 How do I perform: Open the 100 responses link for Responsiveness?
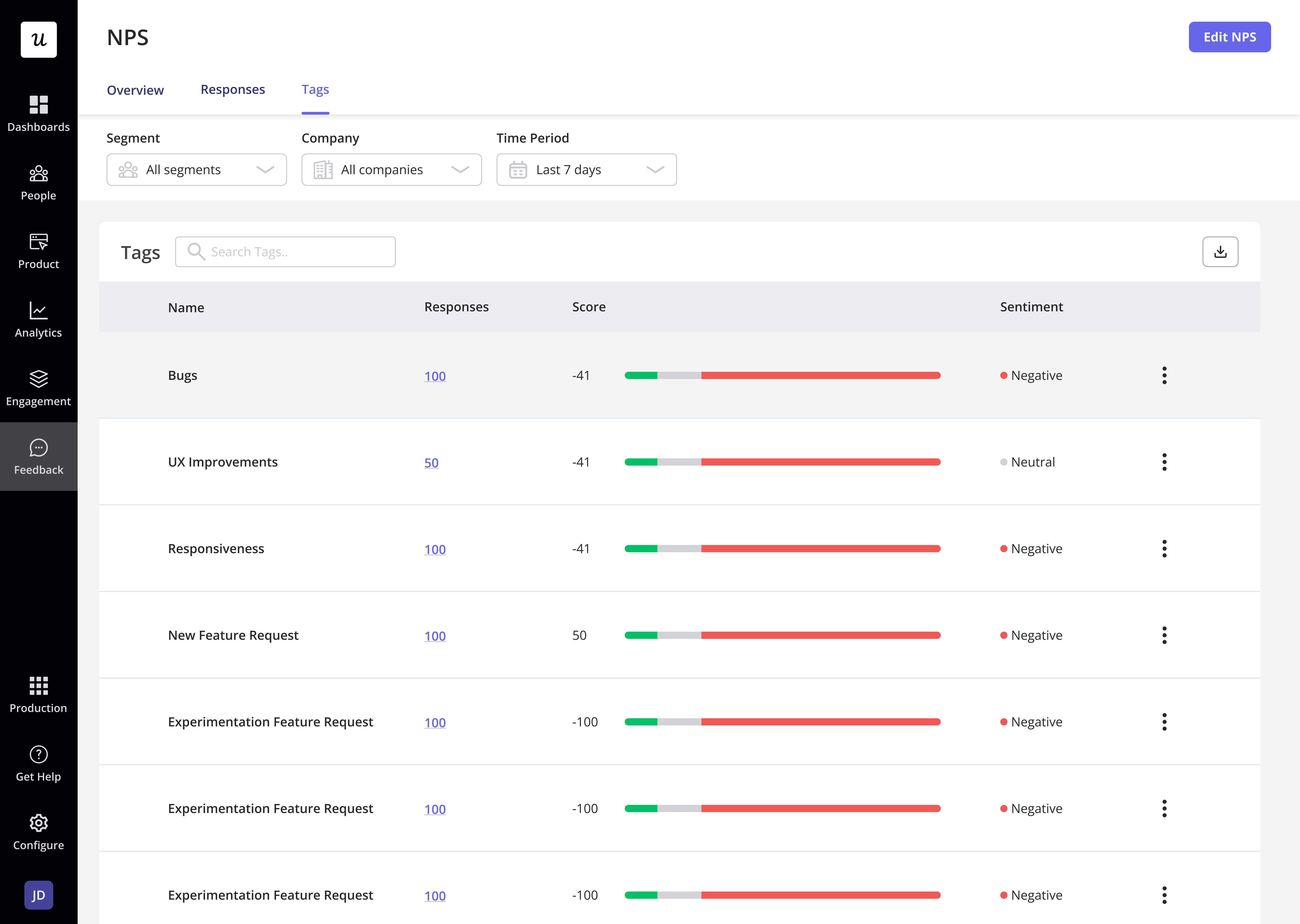pyautogui.click(x=435, y=549)
